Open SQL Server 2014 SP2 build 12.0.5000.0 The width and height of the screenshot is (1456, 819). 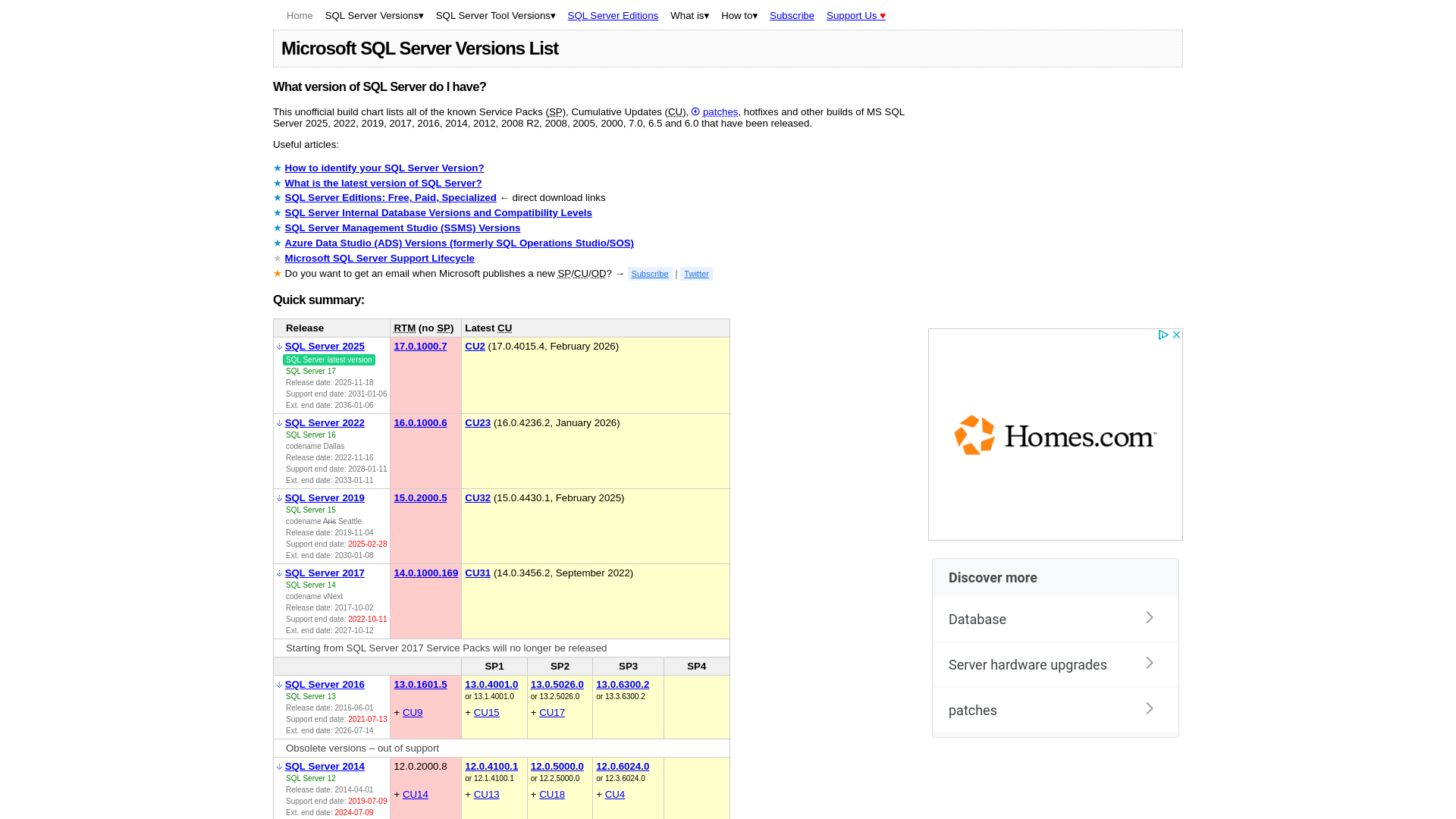[557, 767]
